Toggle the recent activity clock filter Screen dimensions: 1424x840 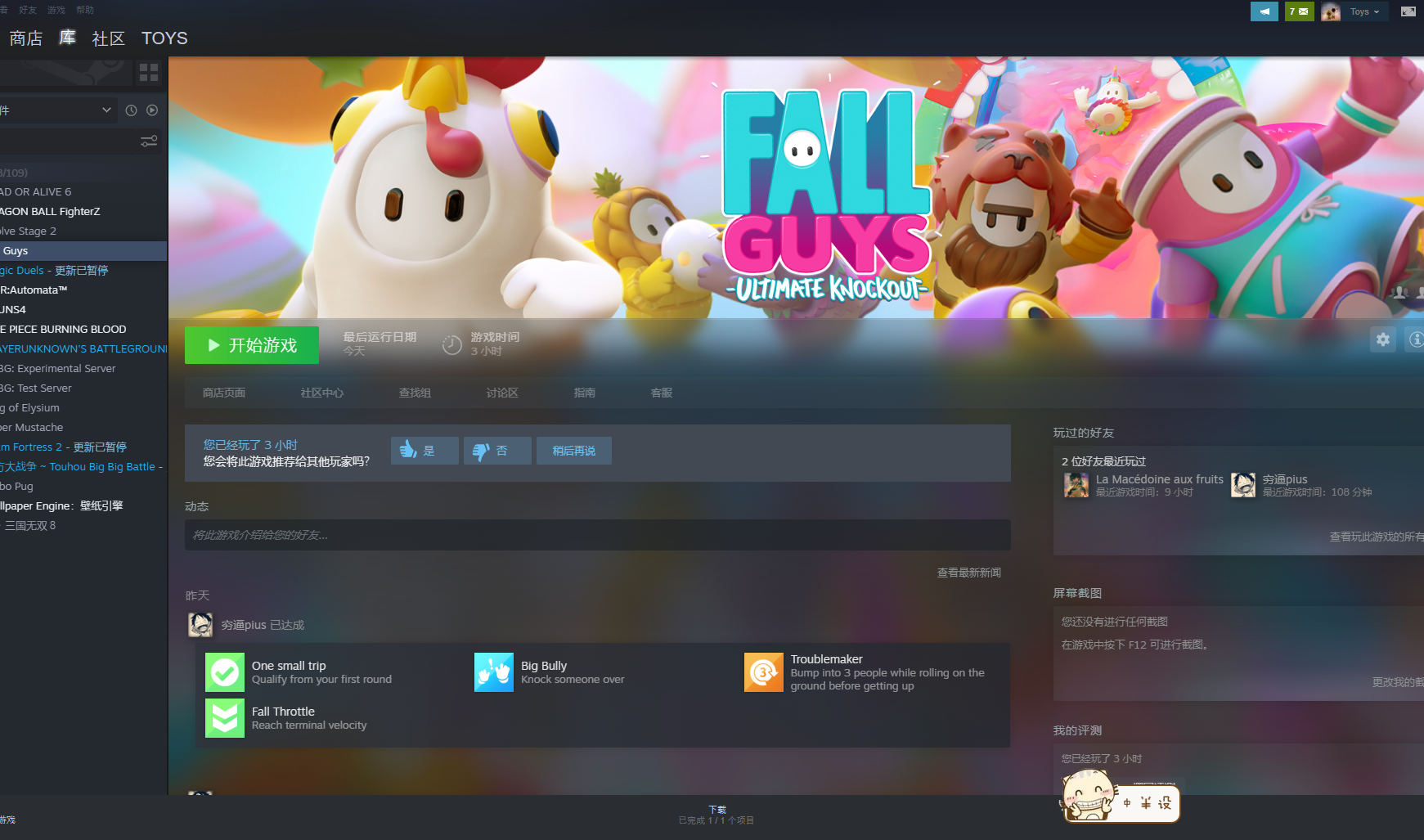point(131,110)
